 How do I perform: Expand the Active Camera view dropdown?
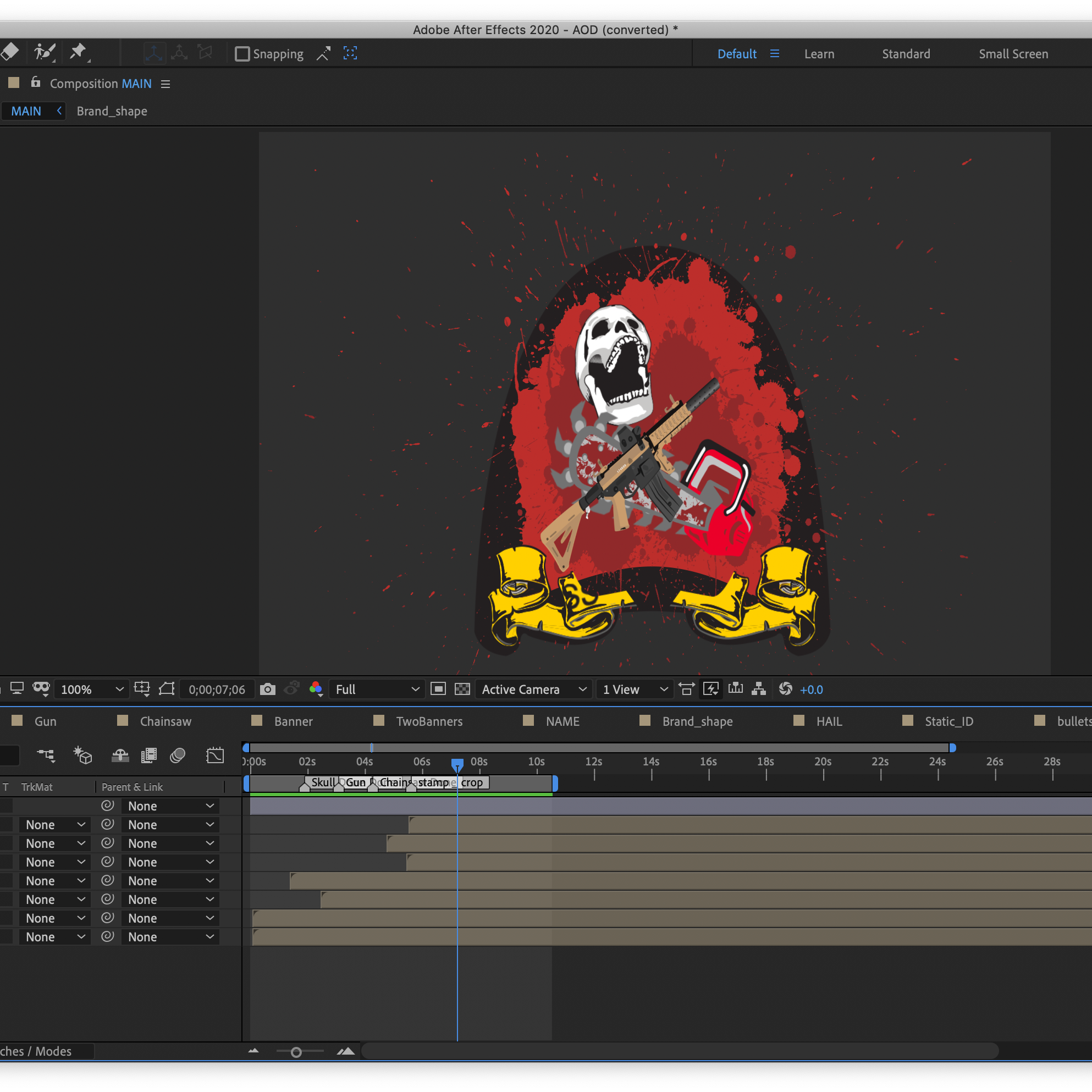click(533, 690)
